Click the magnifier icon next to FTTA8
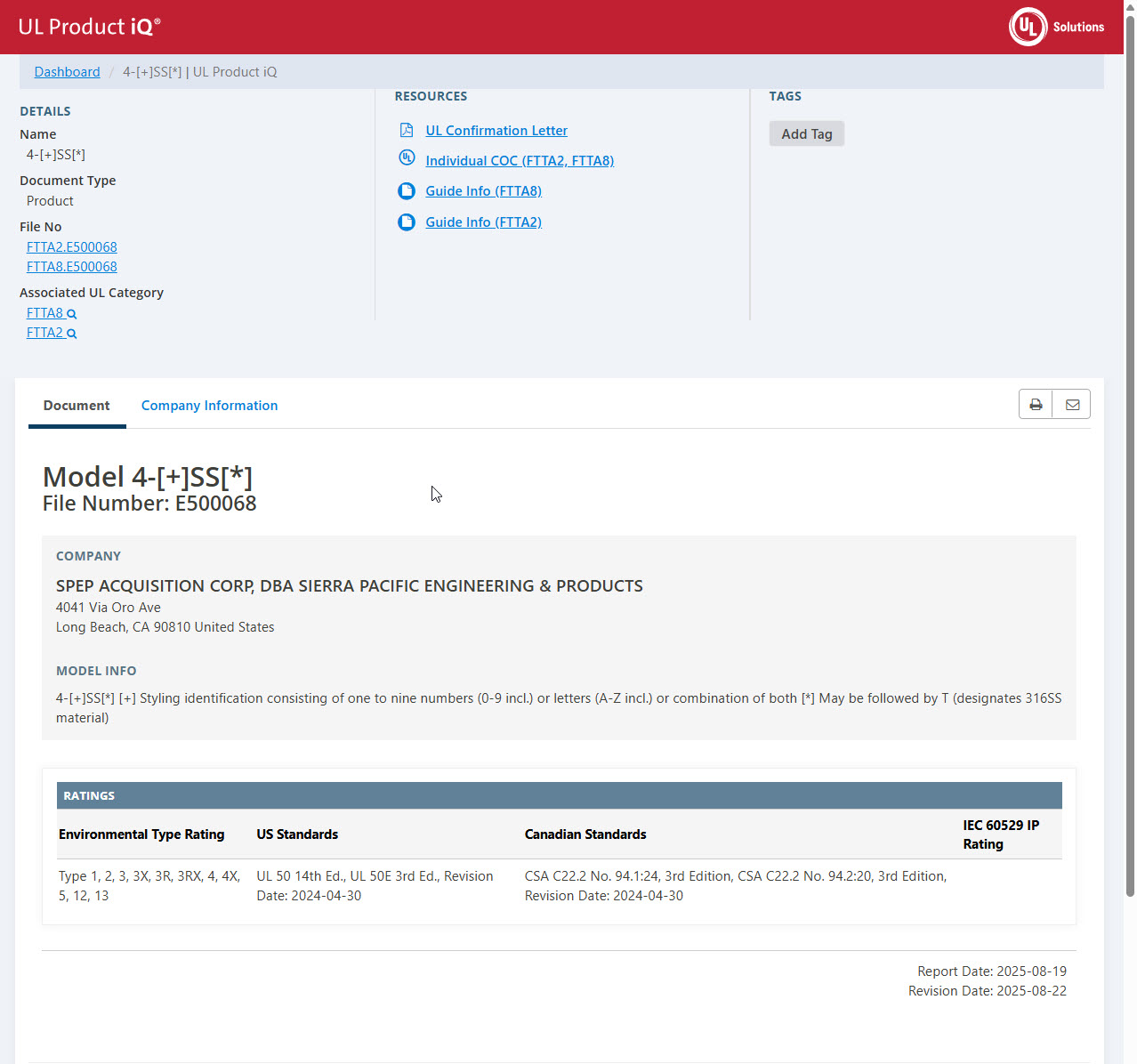 (72, 314)
